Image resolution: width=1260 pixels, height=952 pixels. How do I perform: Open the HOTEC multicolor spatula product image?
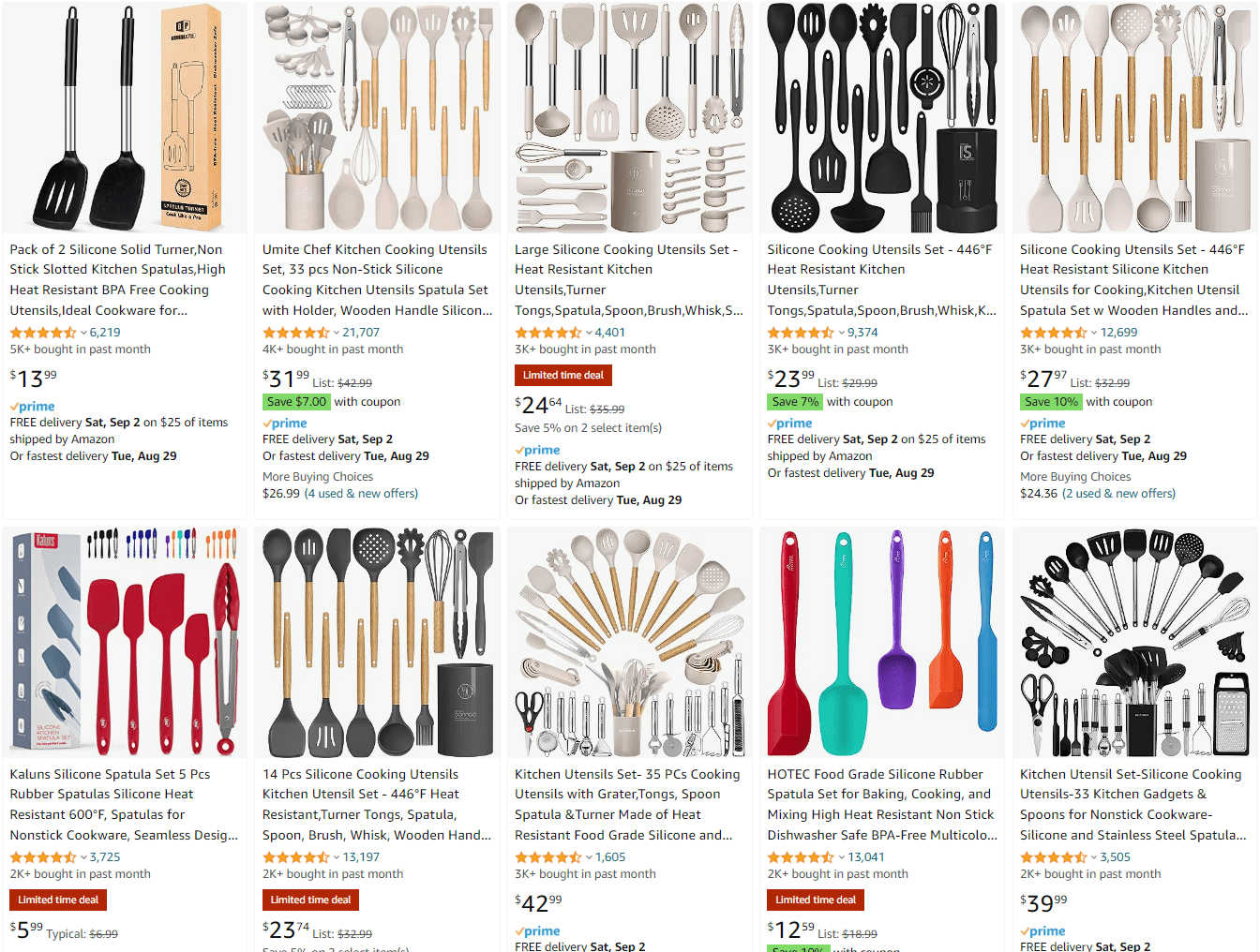[x=881, y=643]
